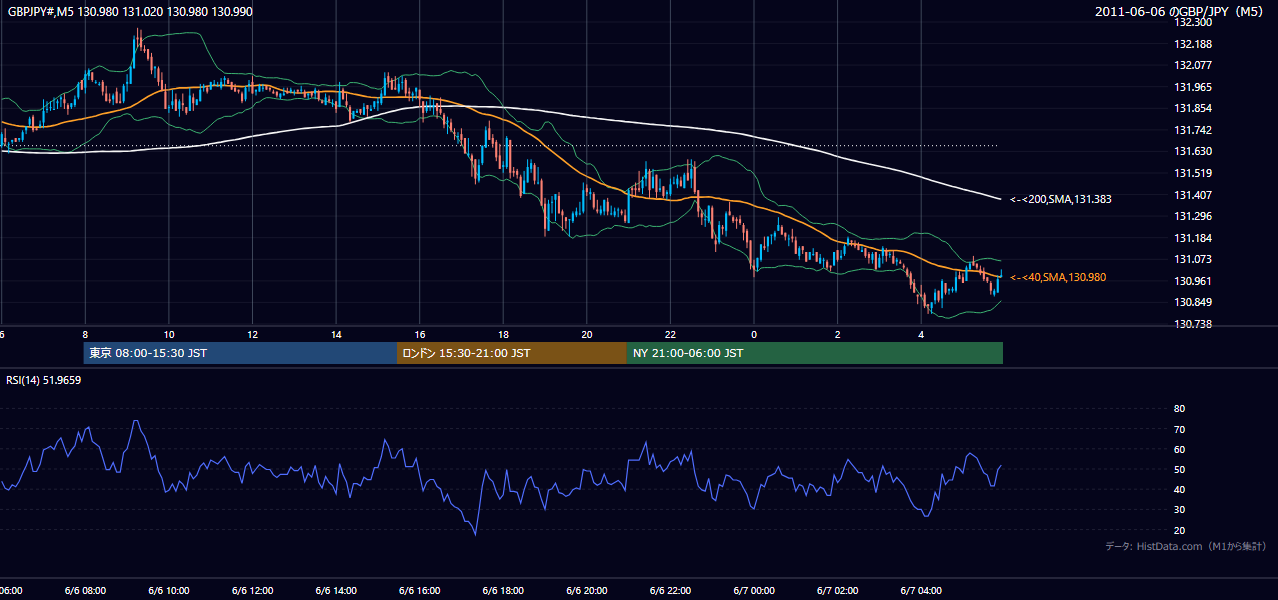
Task: Select the 東京 08:00-15:30 JST session bar
Action: tap(240, 353)
